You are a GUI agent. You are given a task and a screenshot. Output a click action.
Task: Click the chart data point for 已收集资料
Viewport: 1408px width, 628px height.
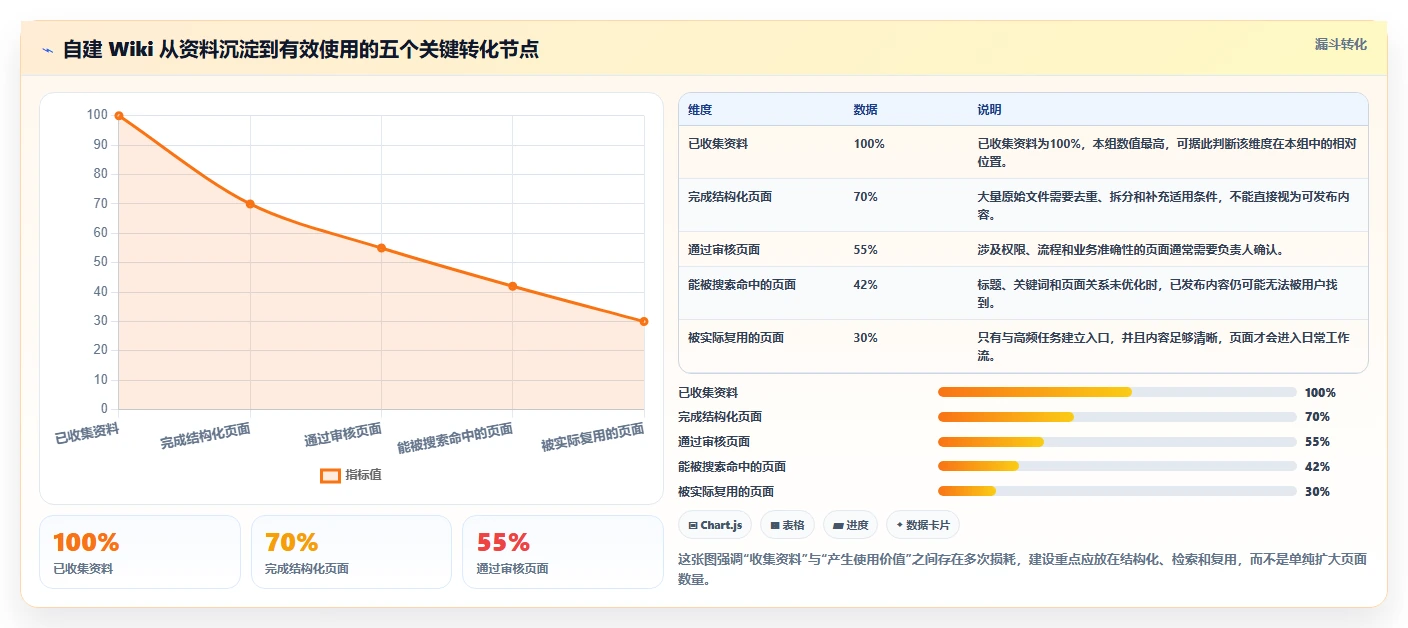pos(119,116)
